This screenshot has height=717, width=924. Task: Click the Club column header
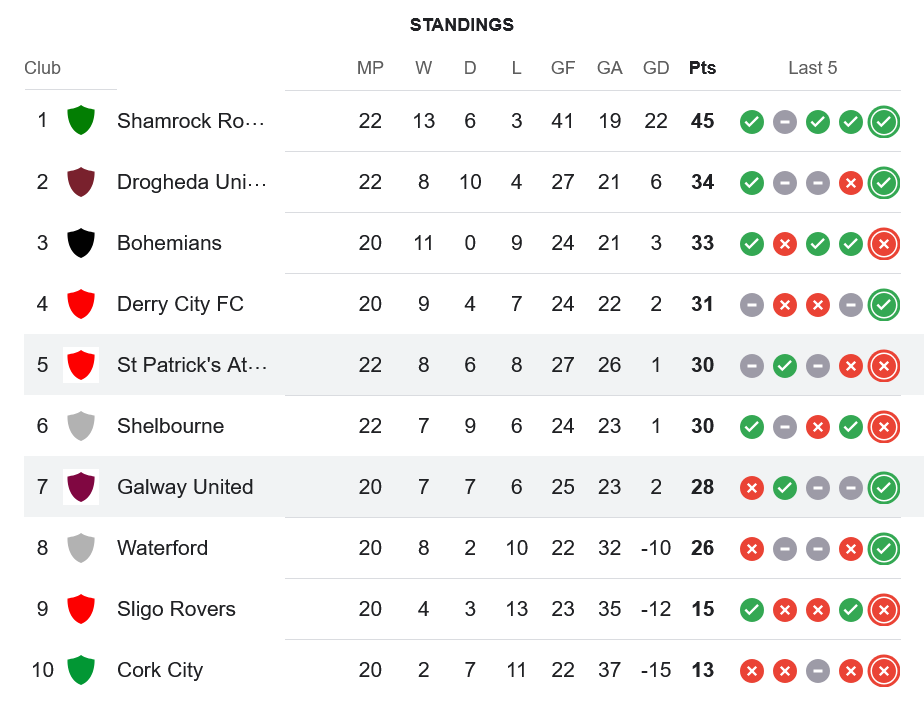pos(42,68)
